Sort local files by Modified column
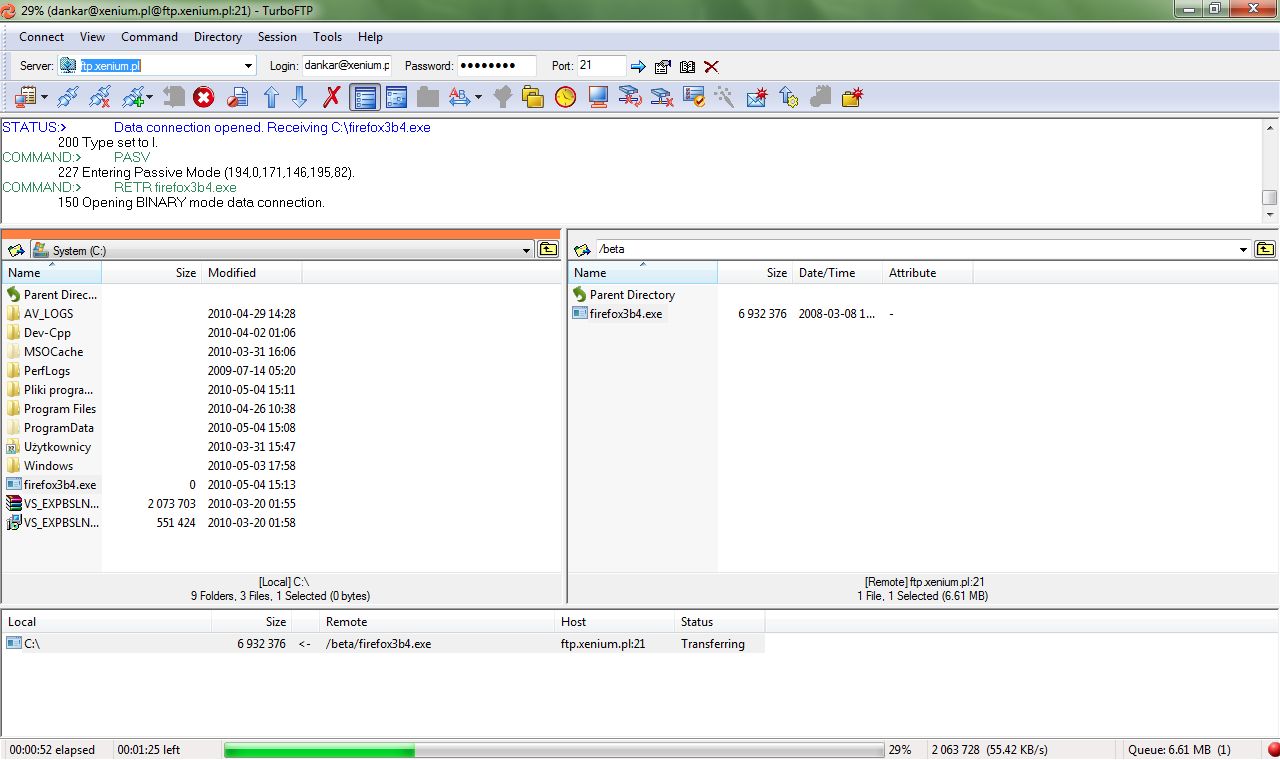The image size is (1280, 760). pos(252,273)
